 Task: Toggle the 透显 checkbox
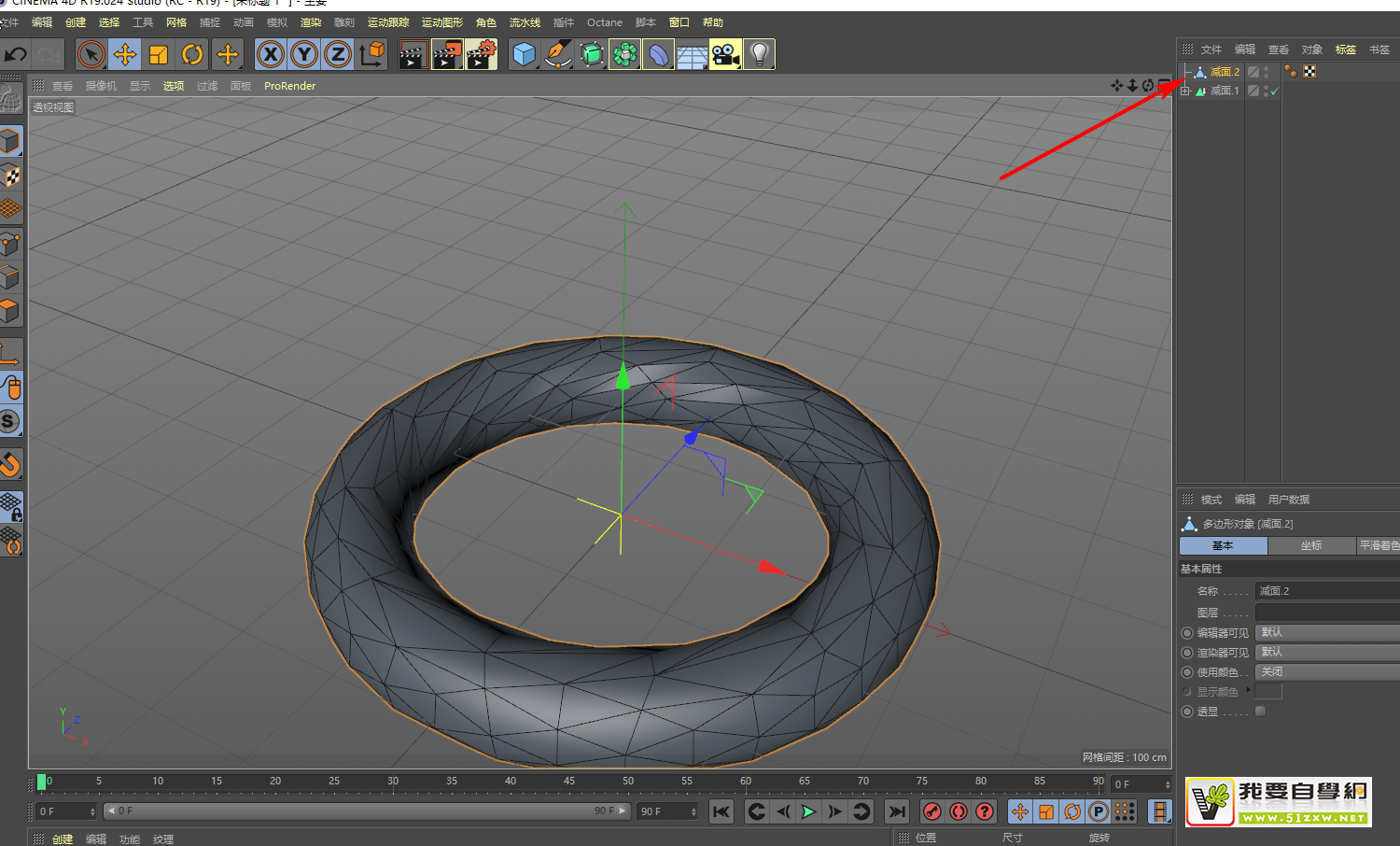click(x=1260, y=712)
